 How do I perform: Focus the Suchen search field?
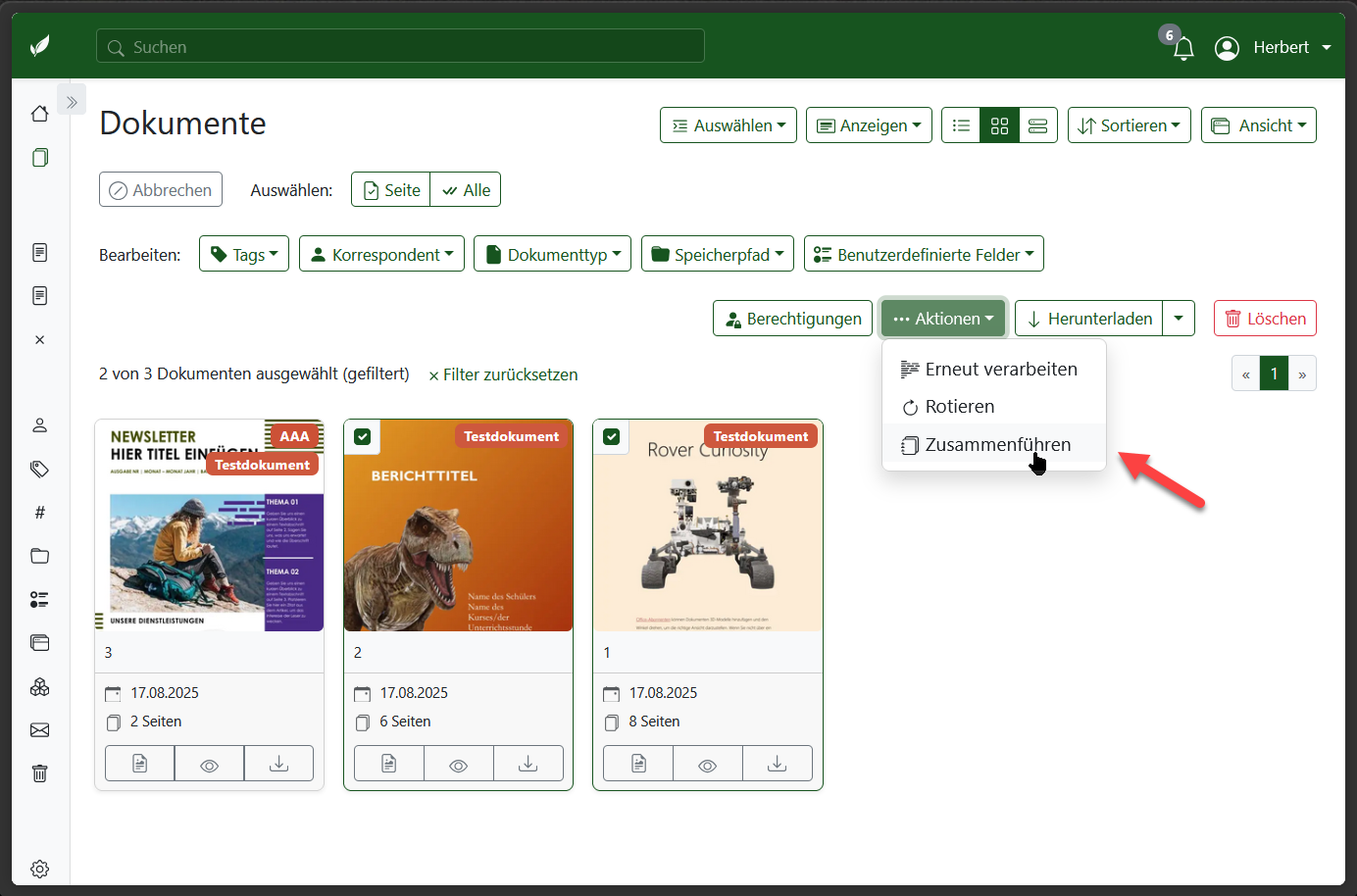400,47
